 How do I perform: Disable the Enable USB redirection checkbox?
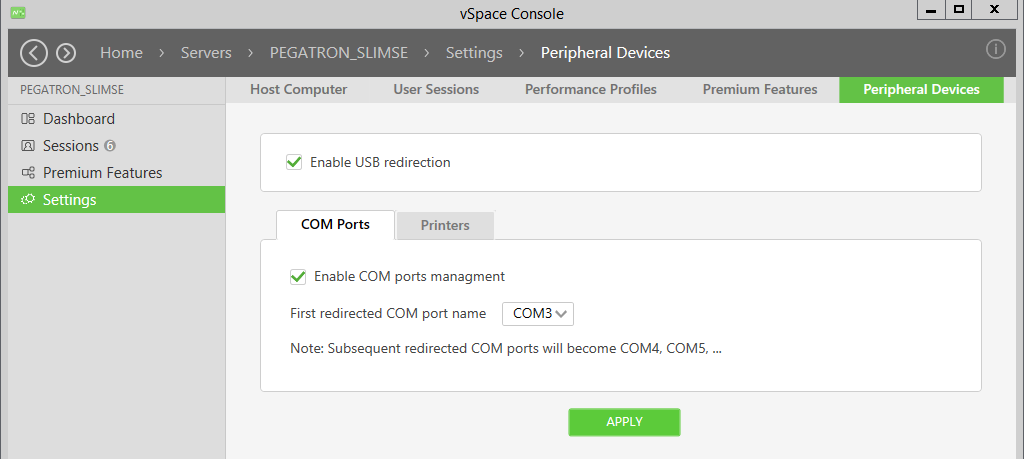tap(294, 162)
